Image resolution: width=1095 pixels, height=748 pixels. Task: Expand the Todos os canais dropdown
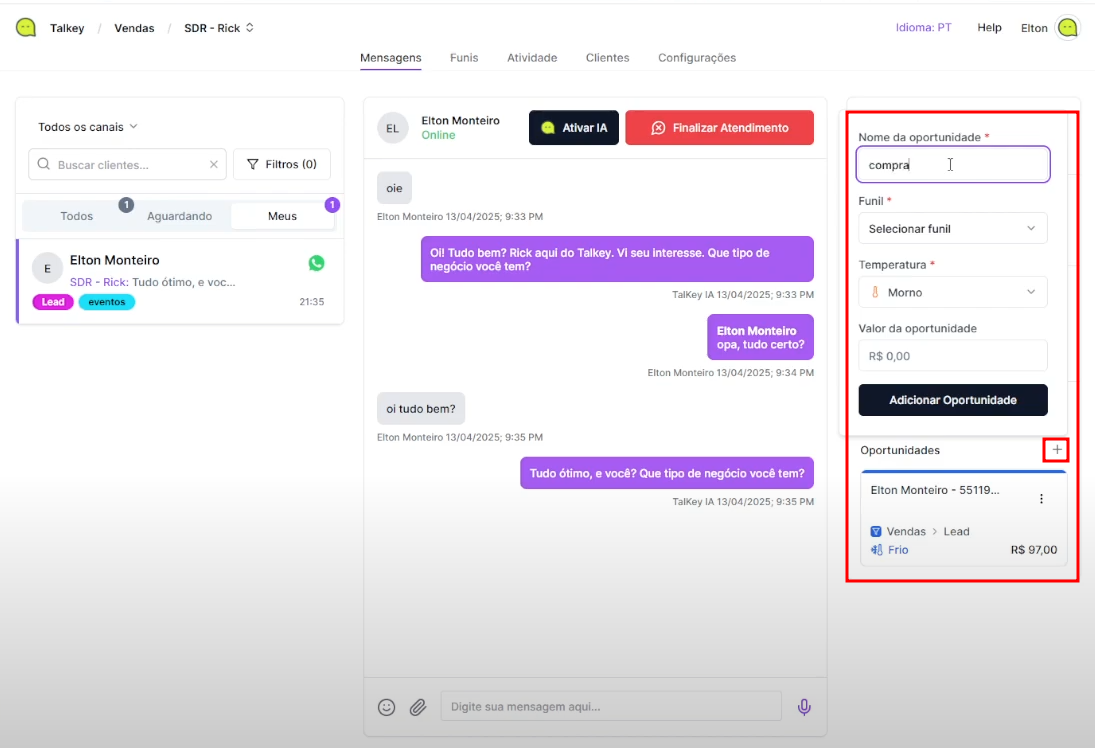pyautogui.click(x=88, y=127)
